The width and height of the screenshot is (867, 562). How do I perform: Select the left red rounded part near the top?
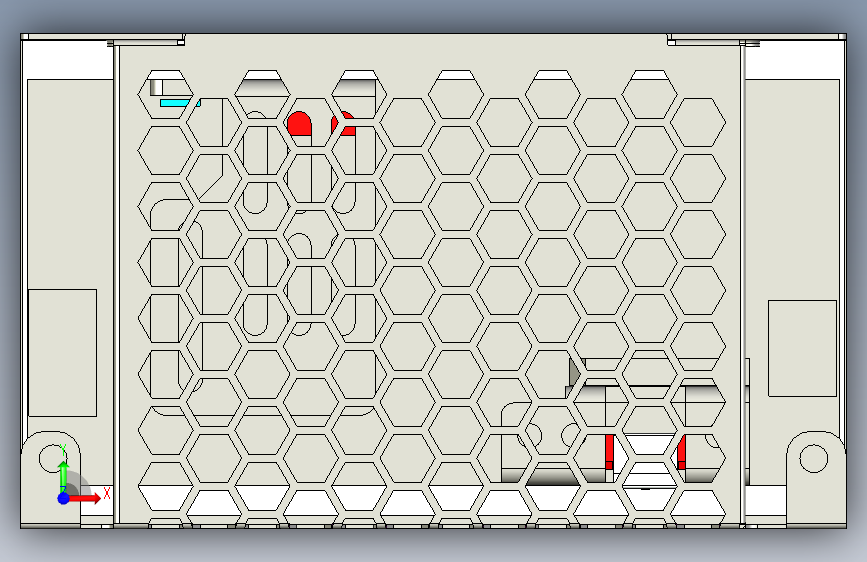tap(300, 123)
